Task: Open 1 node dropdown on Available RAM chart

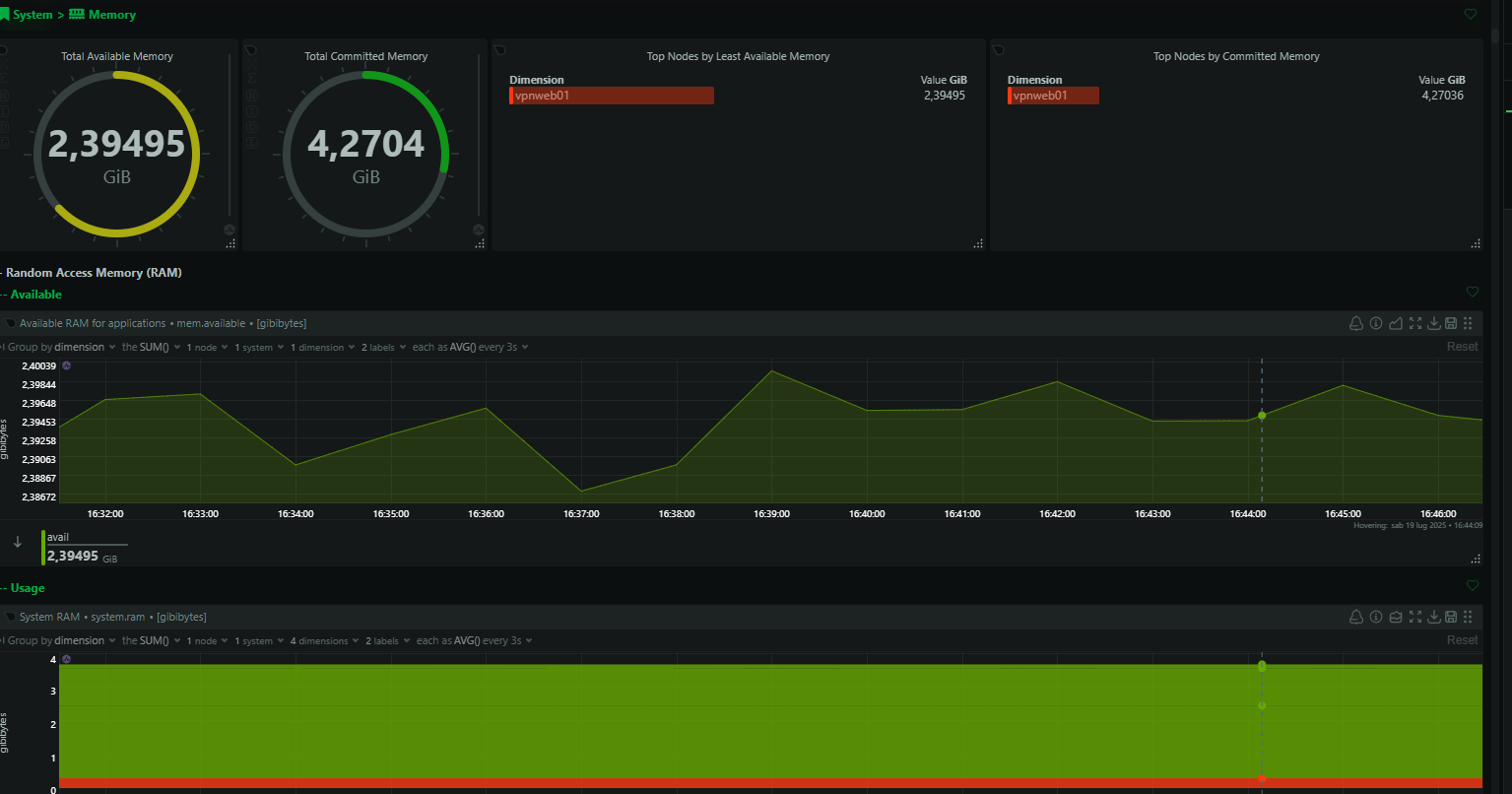Action: [x=207, y=347]
